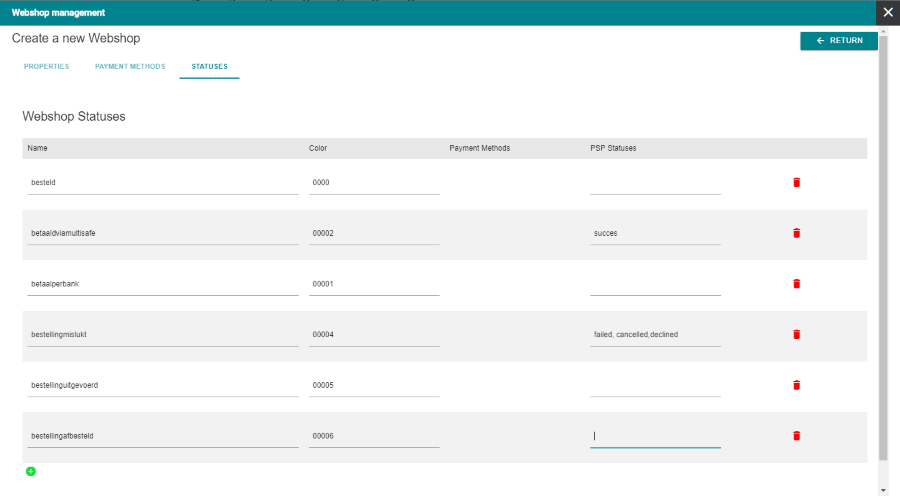Edit the besteld name field

tap(163, 183)
